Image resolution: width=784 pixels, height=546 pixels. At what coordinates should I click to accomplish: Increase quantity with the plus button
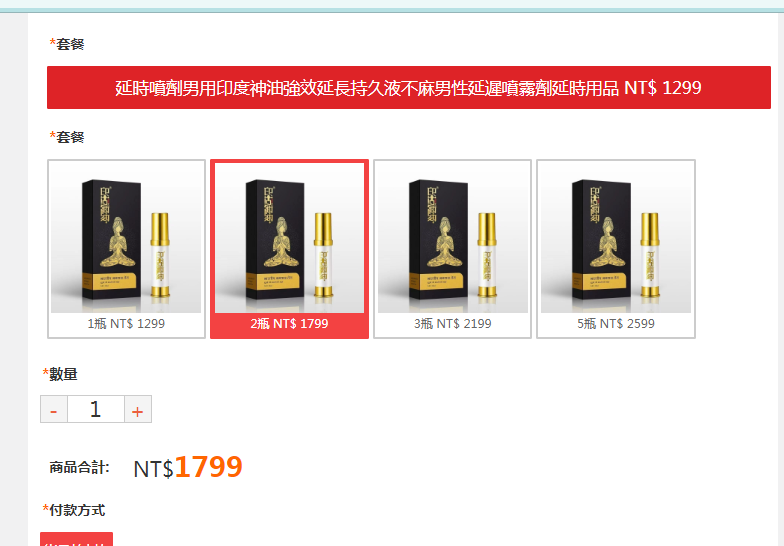tap(138, 410)
